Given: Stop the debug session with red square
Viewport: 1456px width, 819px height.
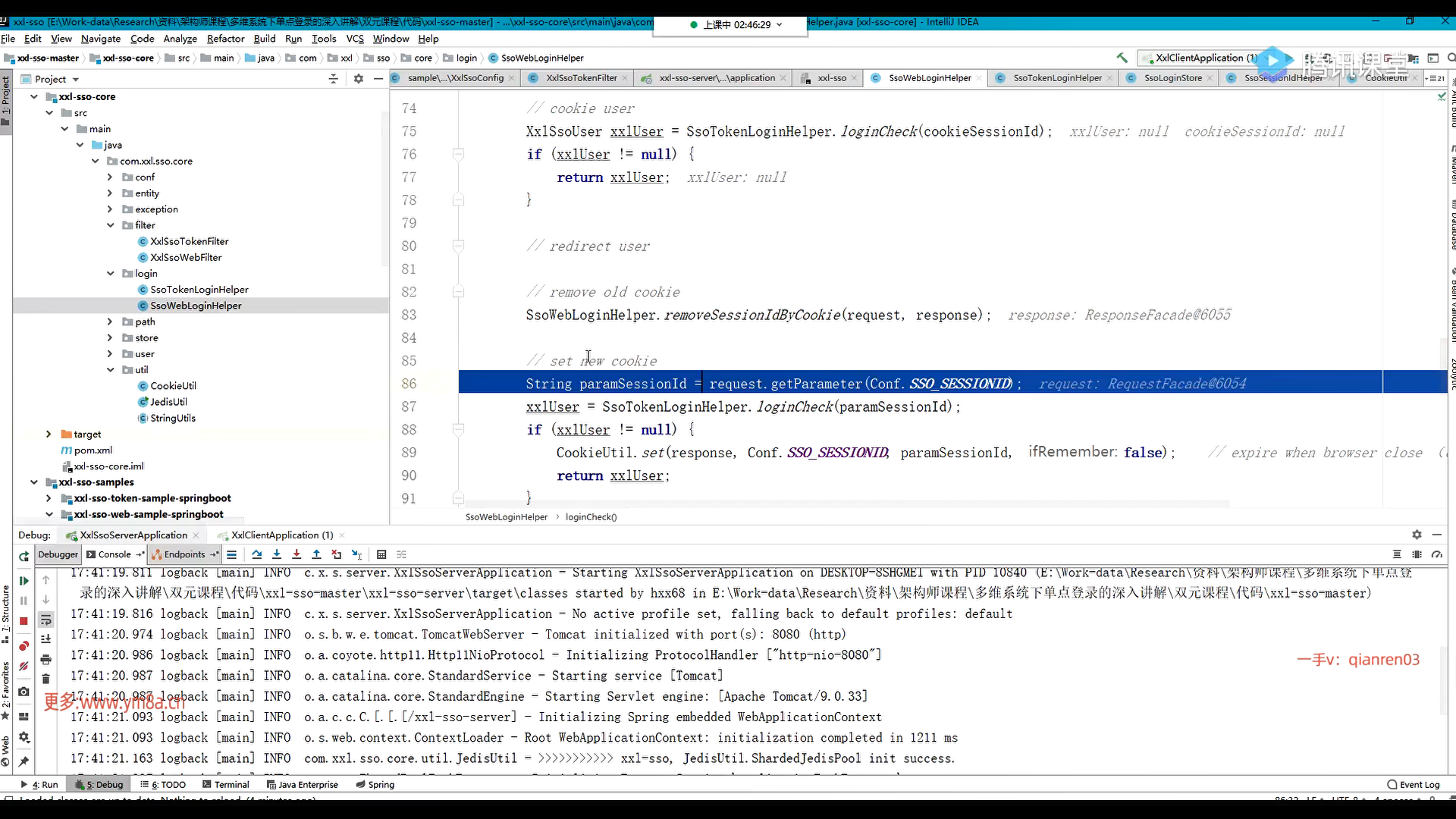Looking at the screenshot, I should click(x=24, y=621).
